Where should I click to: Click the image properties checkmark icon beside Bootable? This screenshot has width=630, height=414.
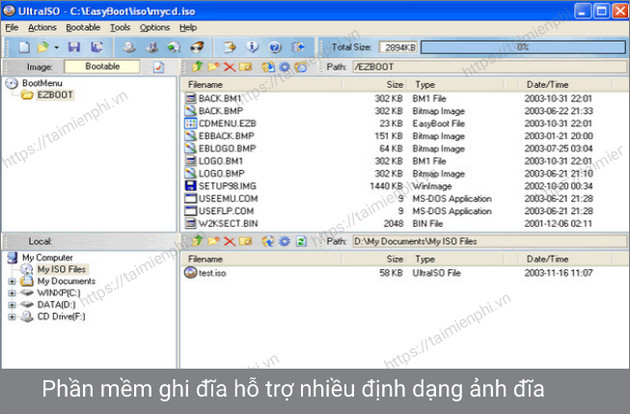159,67
